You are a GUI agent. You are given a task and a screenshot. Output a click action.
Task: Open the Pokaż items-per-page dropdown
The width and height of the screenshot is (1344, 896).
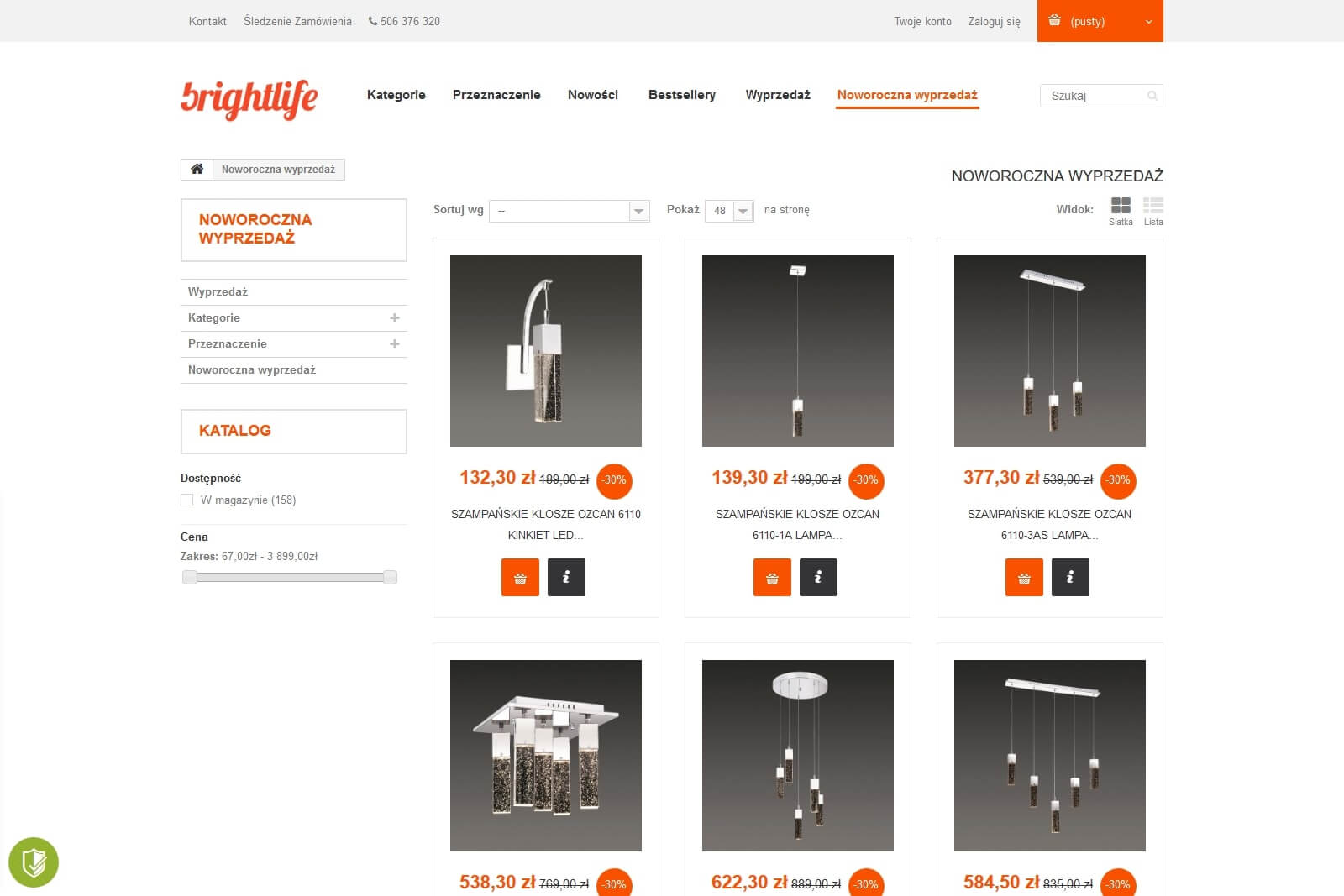point(729,211)
